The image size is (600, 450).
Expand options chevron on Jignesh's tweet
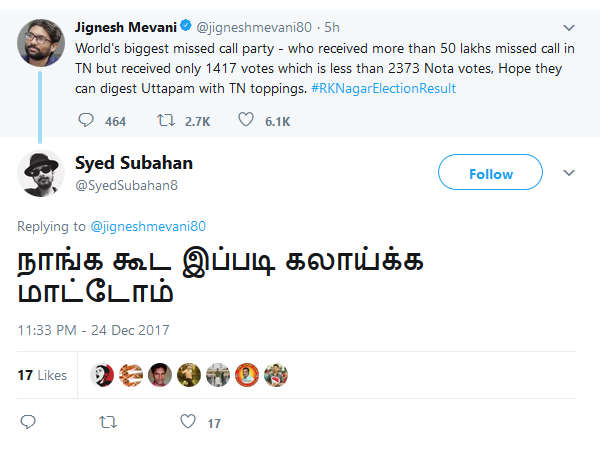(x=570, y=23)
